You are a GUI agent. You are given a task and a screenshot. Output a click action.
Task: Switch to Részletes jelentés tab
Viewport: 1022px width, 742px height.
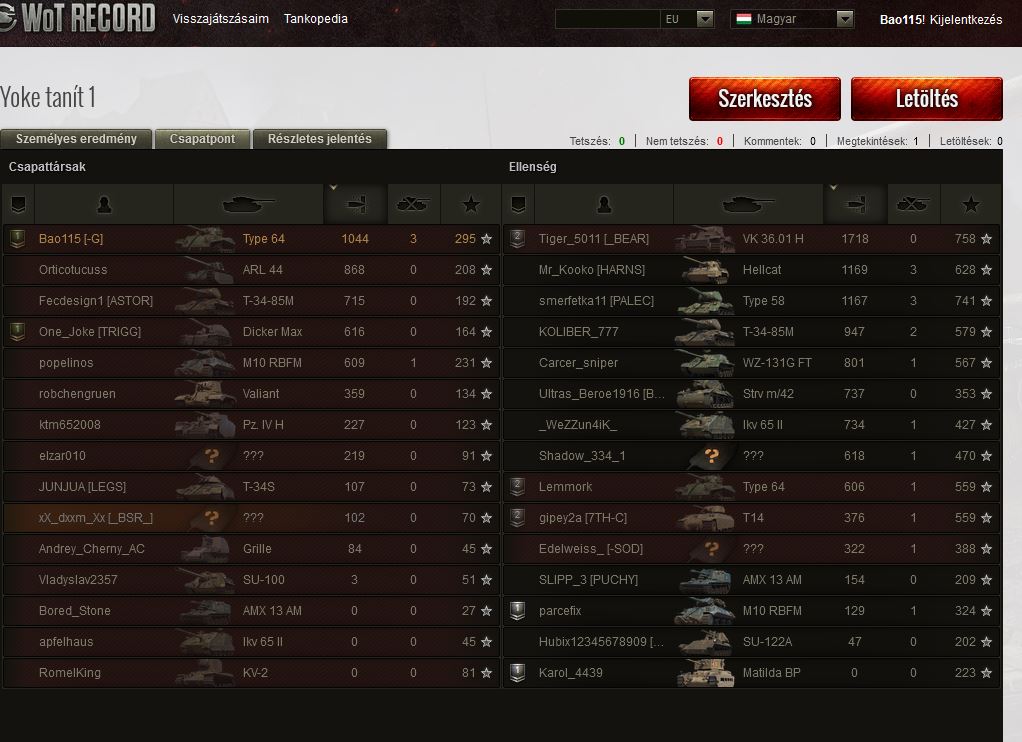[319, 139]
